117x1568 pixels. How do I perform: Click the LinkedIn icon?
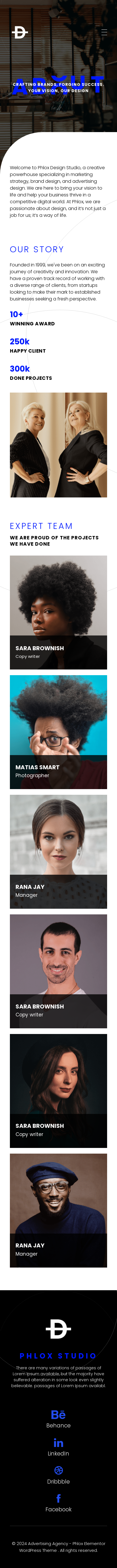pyautogui.click(x=58, y=1443)
